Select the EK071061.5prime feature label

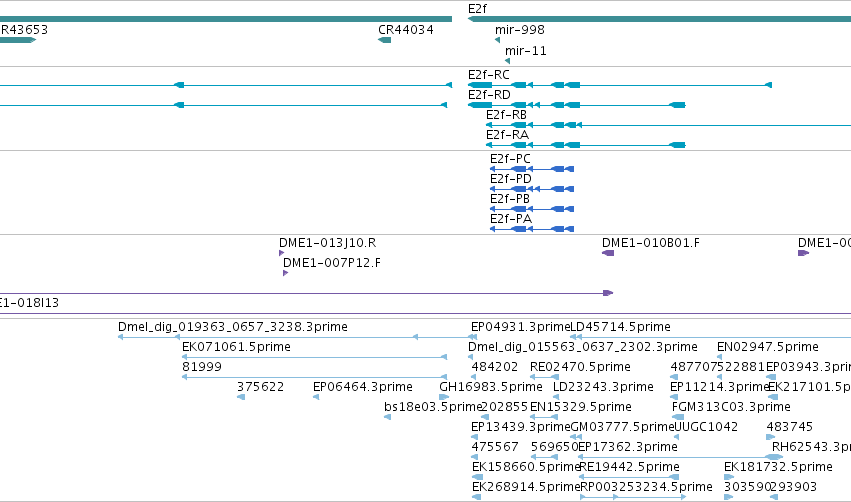click(x=236, y=347)
